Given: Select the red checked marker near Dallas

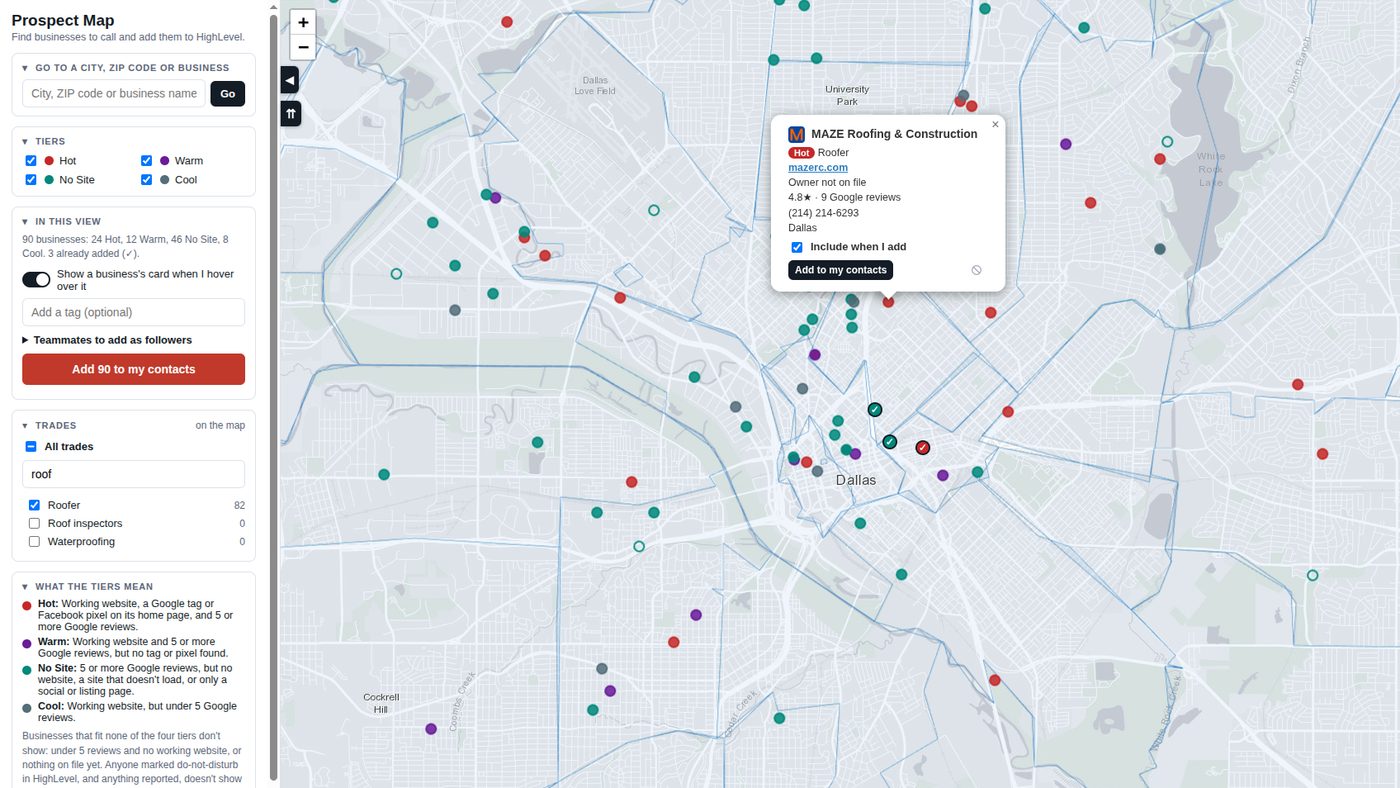Looking at the screenshot, I should [923, 447].
